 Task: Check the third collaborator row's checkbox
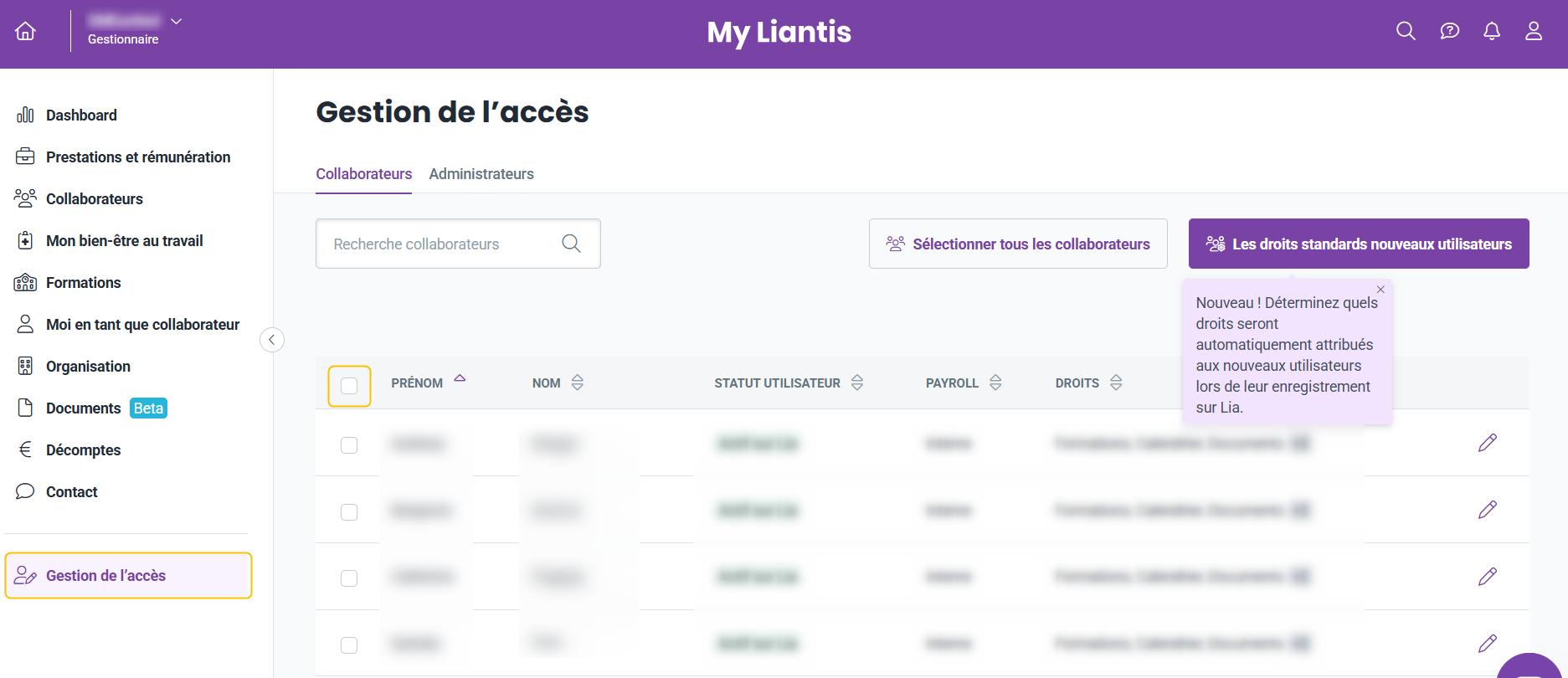(349, 578)
